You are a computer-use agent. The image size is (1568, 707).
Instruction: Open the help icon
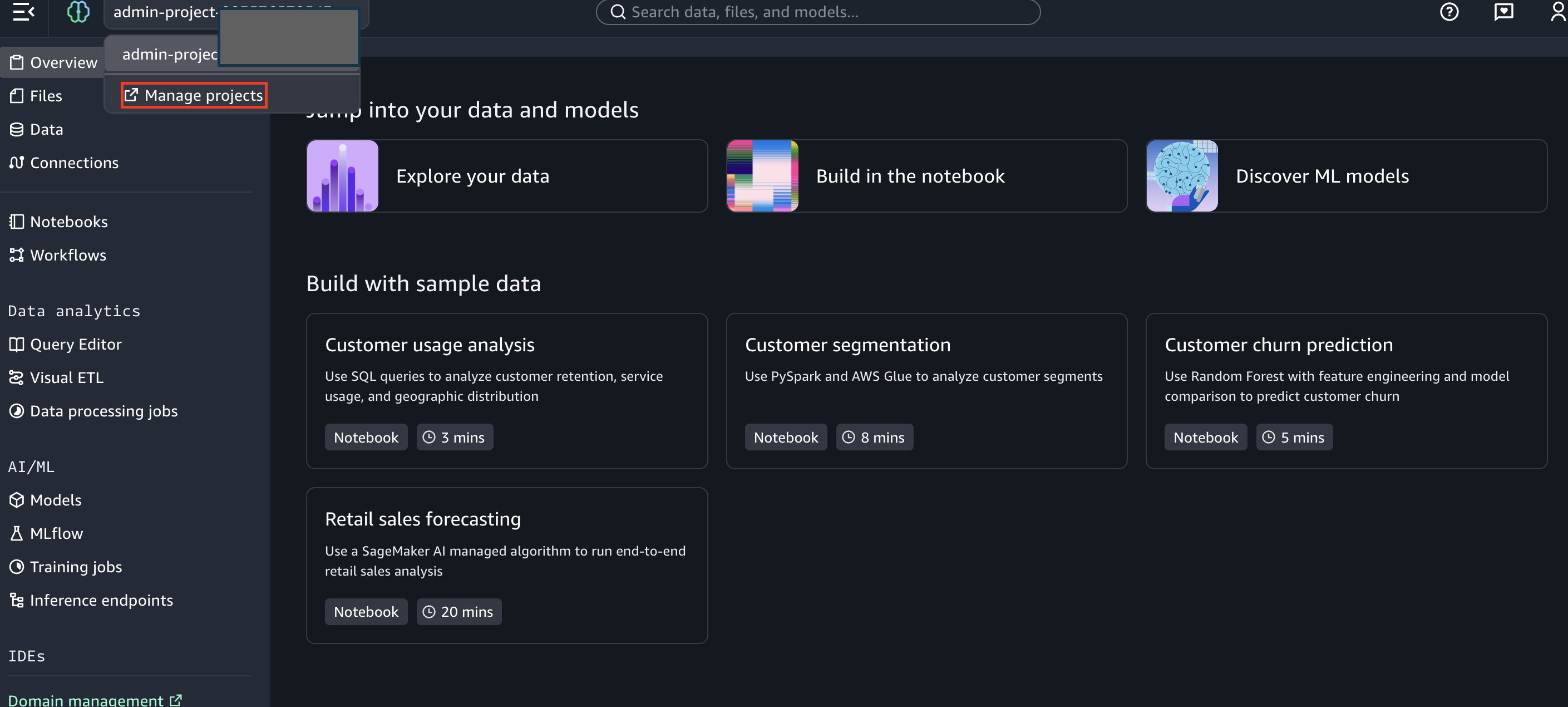(x=1449, y=12)
